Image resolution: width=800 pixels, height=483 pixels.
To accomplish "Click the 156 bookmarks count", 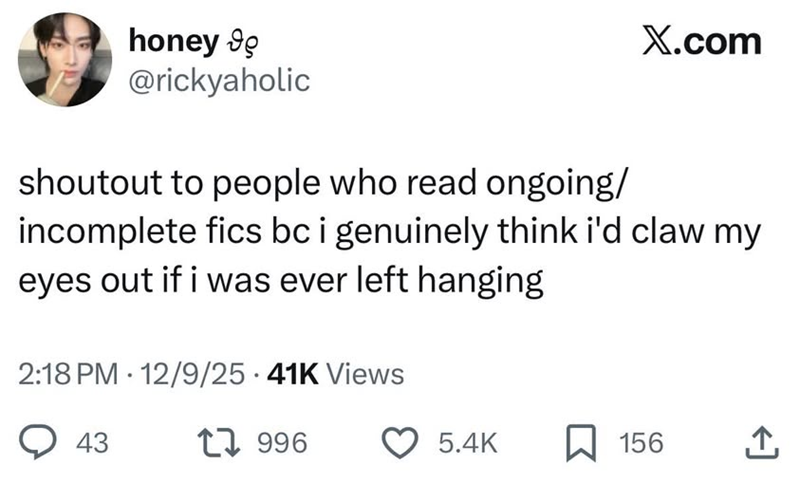I will [641, 442].
